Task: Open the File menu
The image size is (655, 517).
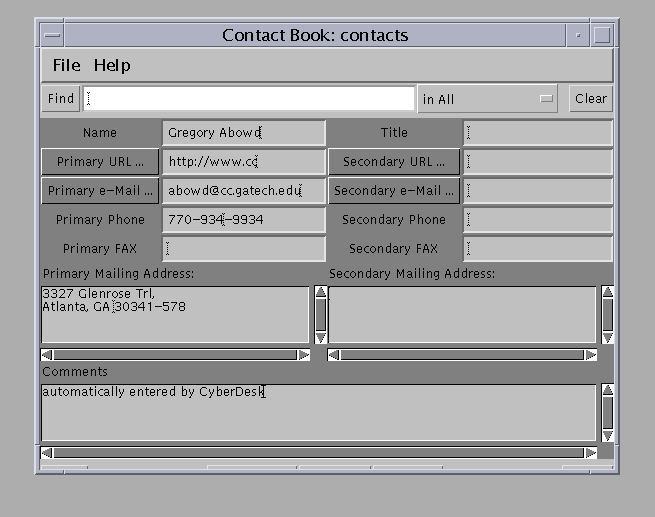Action: click(x=66, y=66)
